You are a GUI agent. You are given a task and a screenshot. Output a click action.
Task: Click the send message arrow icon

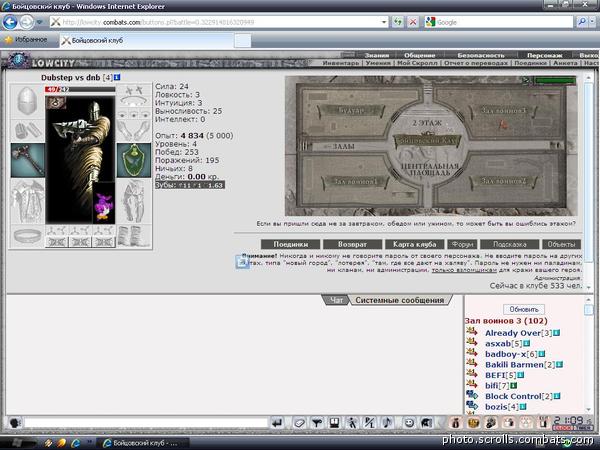click(x=277, y=423)
